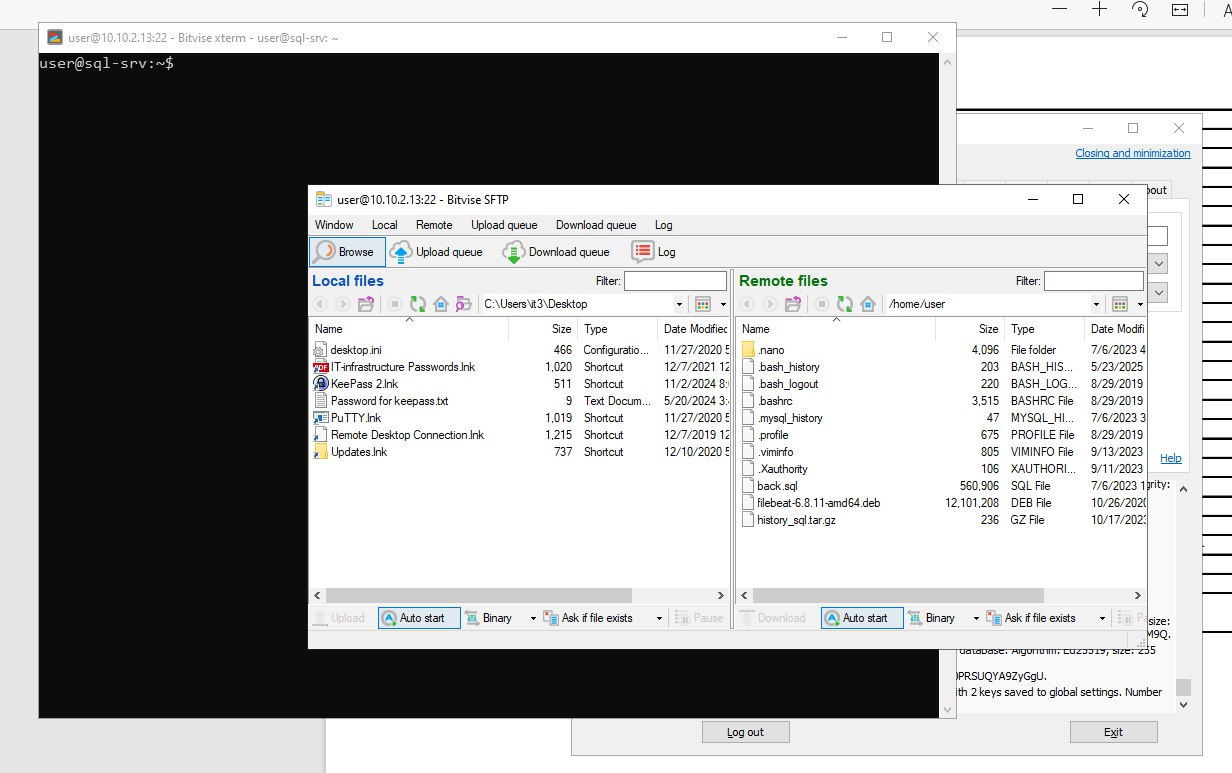
Task: Open the Remote menu
Action: (x=434, y=225)
